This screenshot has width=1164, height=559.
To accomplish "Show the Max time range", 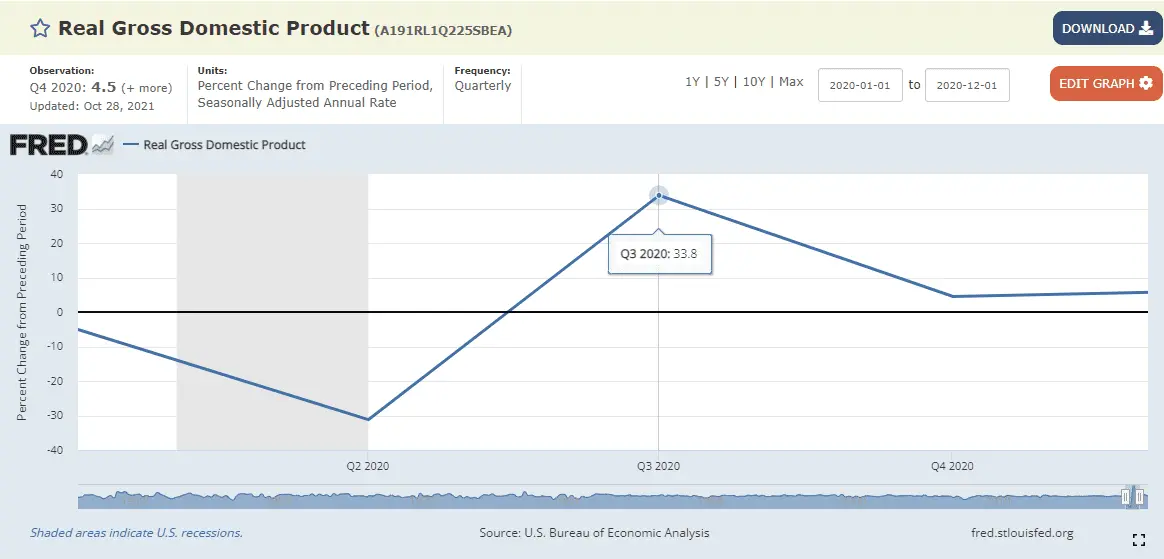I will (x=791, y=82).
